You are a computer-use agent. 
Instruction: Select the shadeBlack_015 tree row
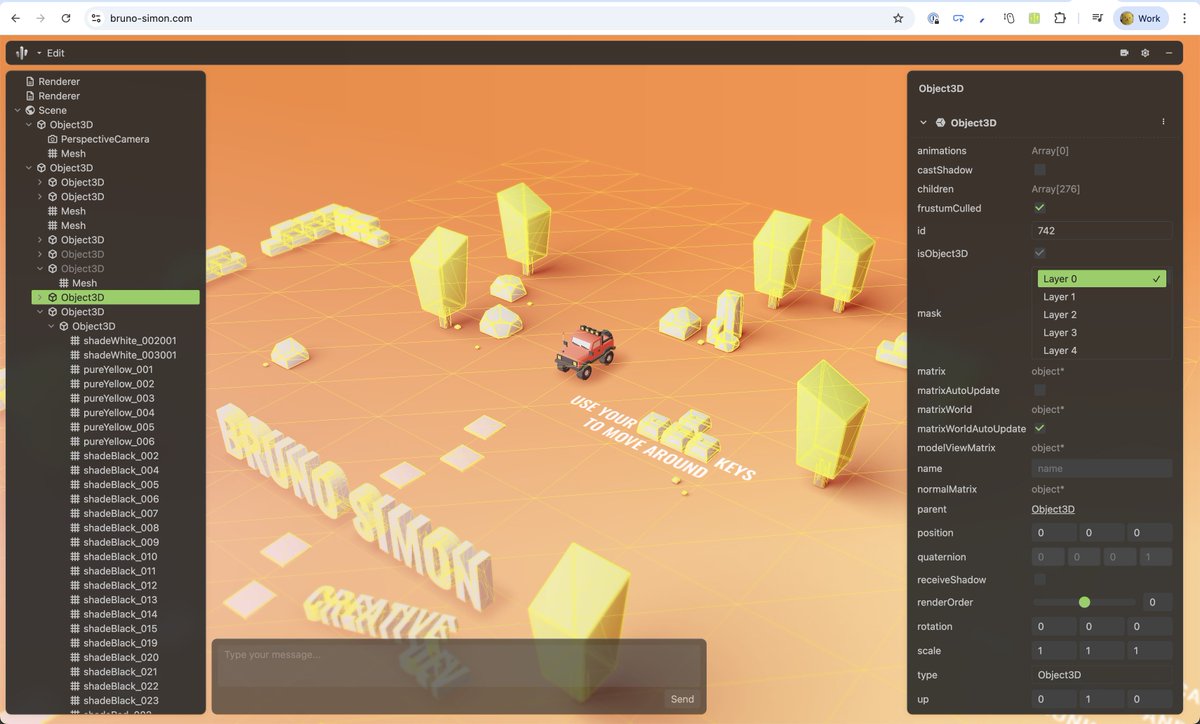(120, 629)
